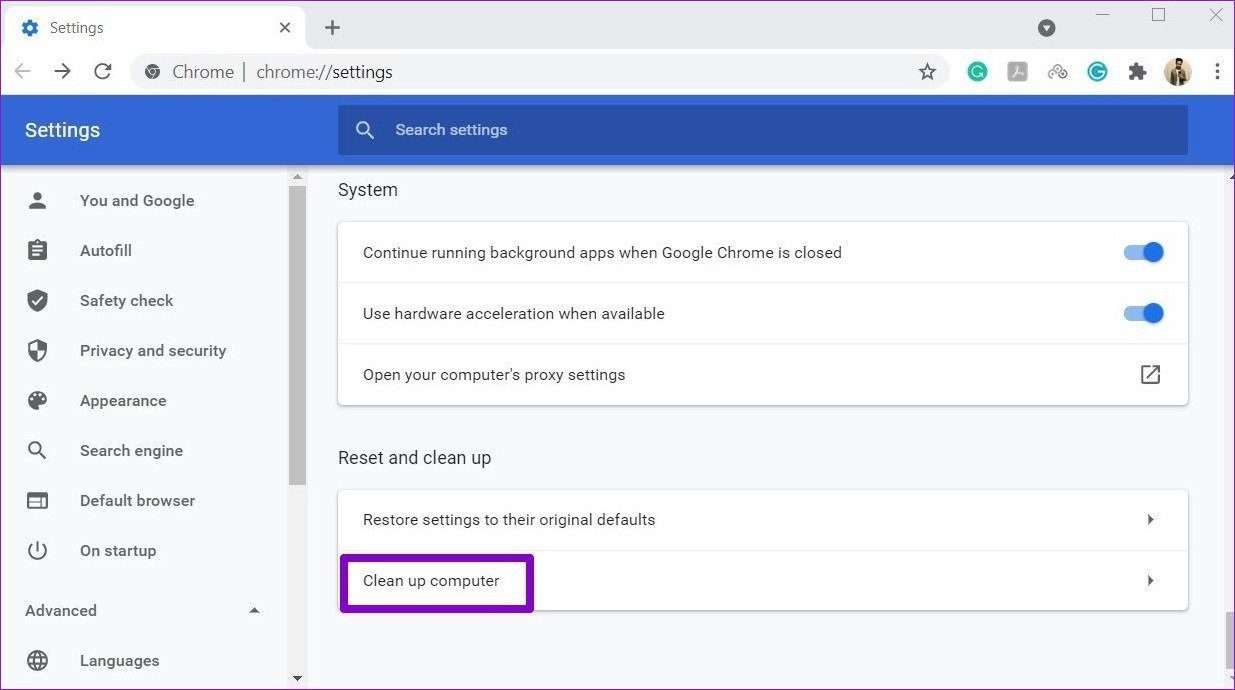This screenshot has height=690, width=1235.
Task: Click the sidebar scrollbar thumb
Action: pos(297,335)
